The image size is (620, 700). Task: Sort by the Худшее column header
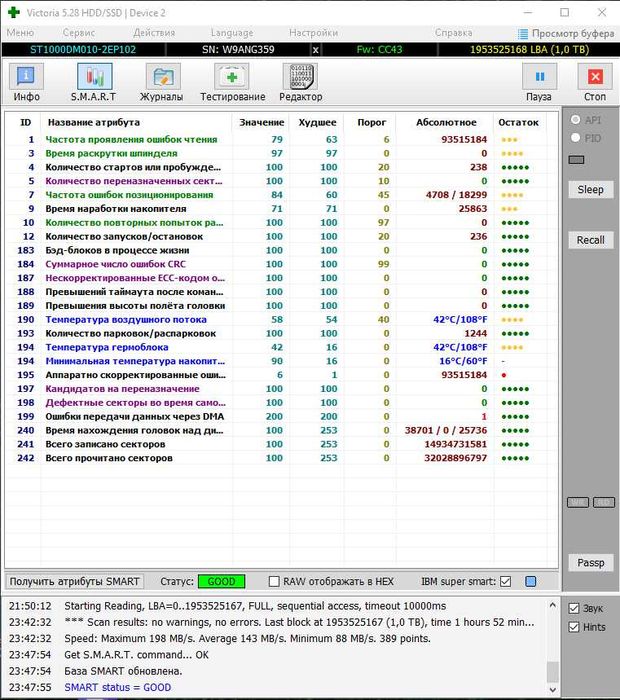coord(317,122)
